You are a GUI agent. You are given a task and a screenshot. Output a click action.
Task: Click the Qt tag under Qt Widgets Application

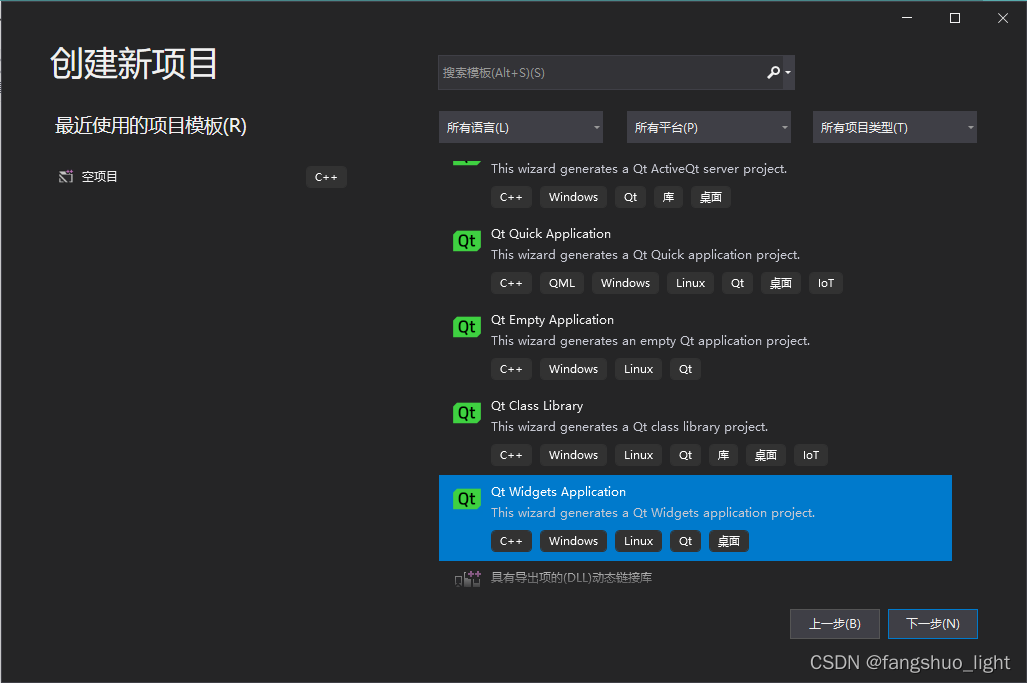pos(686,541)
